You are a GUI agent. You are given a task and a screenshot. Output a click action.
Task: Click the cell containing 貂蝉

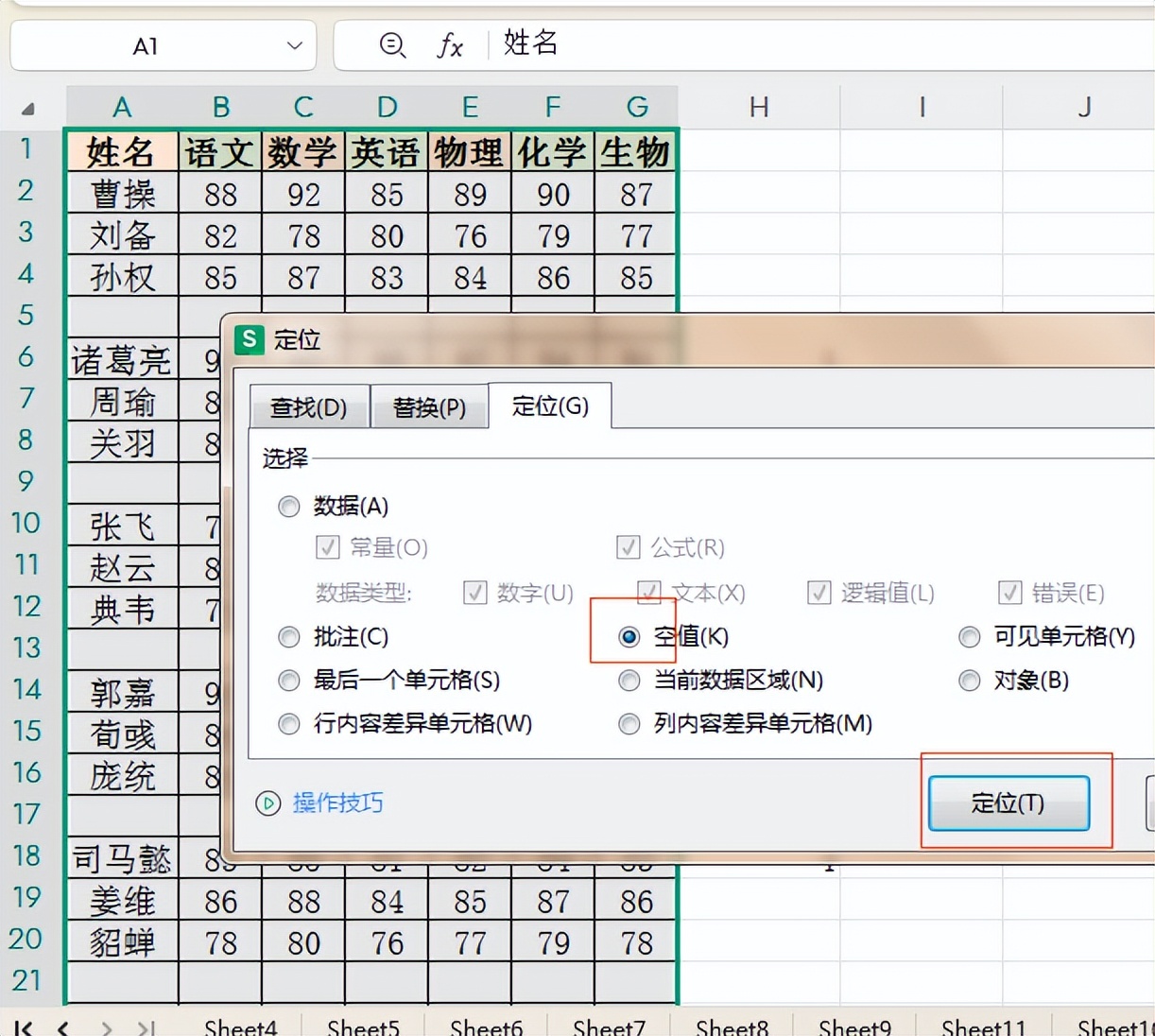coord(123,941)
